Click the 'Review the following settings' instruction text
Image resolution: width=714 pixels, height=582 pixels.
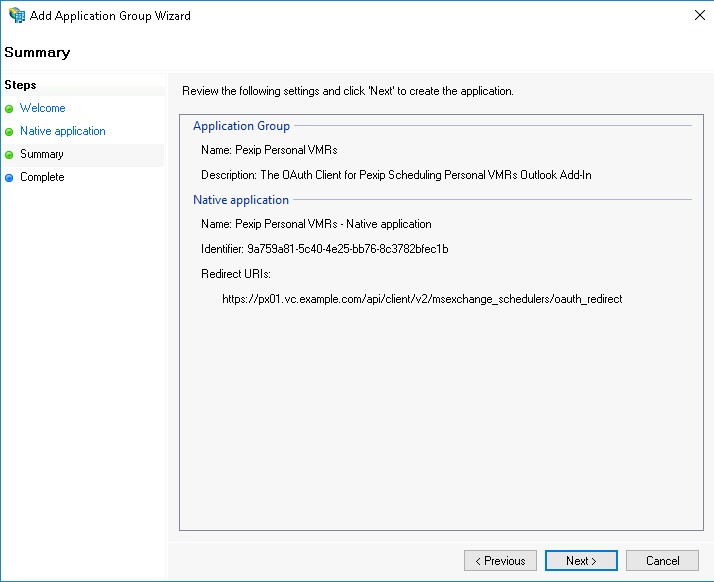(x=347, y=91)
